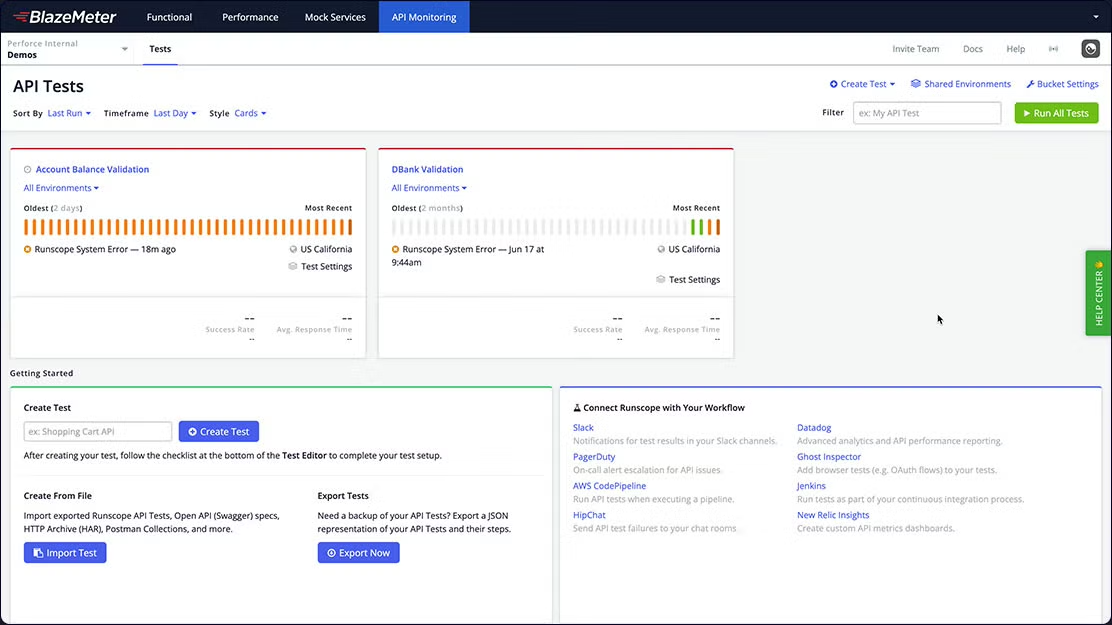The height and width of the screenshot is (625, 1112).
Task: Open AWS CodePipeline integration link
Action: click(x=609, y=486)
